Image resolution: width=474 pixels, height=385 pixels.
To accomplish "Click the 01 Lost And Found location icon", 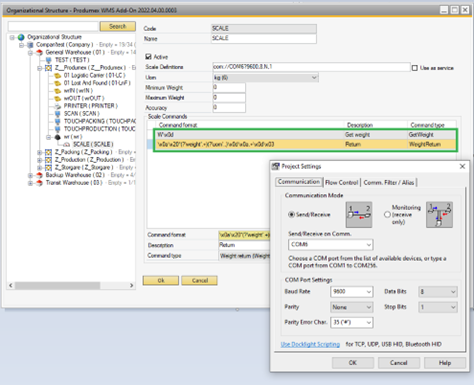I will 58,83.
